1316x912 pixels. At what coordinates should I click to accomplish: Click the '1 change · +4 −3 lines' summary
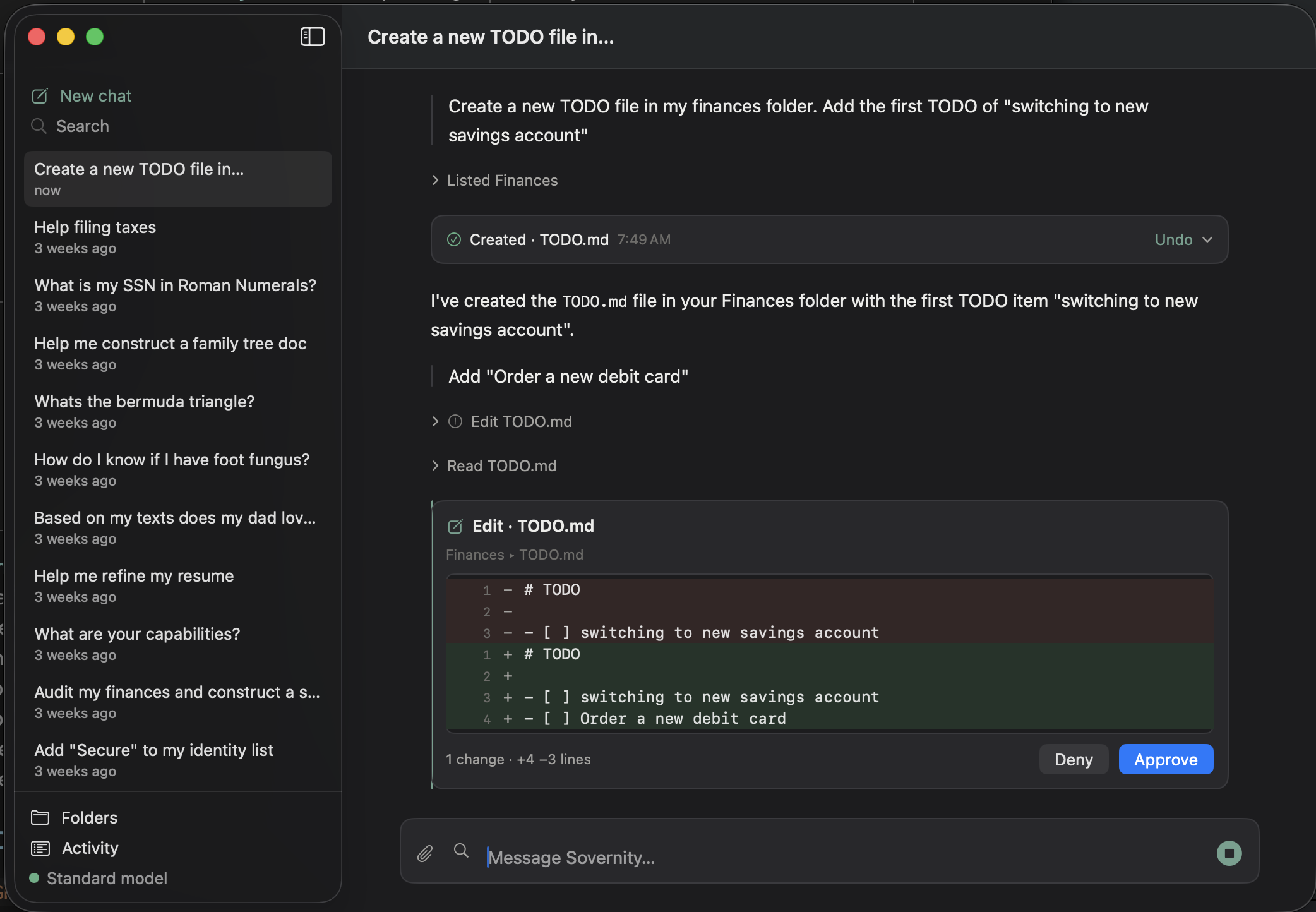518,759
